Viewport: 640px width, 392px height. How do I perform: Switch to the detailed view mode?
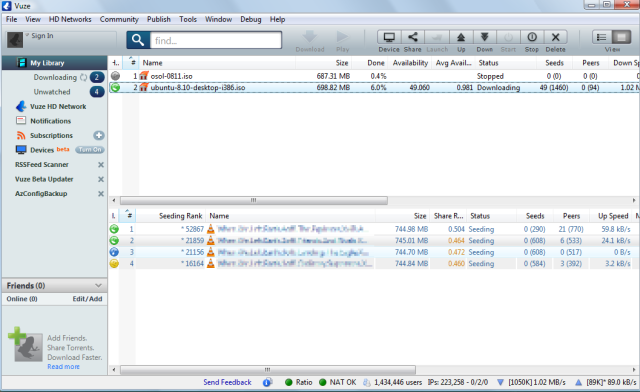621,37
